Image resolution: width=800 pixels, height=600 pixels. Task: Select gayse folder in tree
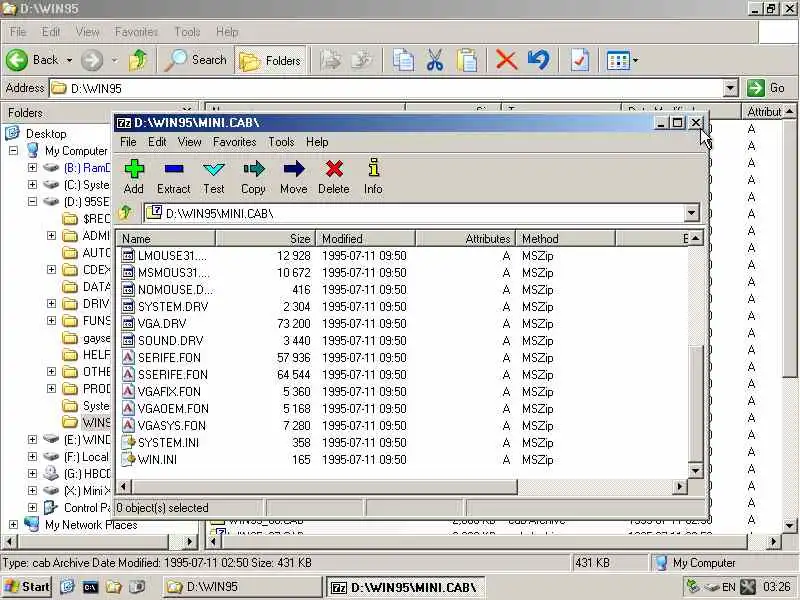[x=96, y=338]
